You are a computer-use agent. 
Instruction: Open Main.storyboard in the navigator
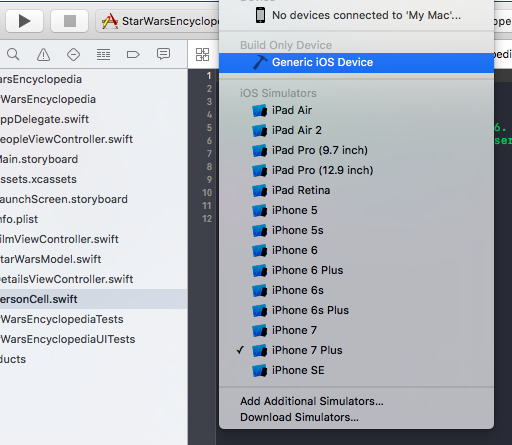tap(39, 159)
